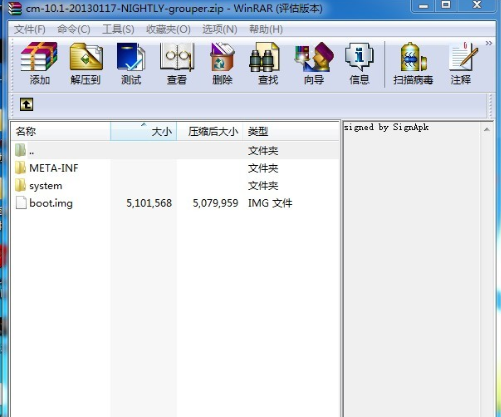Select the parent folder '..' row
Viewport: 501px width, 417px height.
tap(175, 151)
